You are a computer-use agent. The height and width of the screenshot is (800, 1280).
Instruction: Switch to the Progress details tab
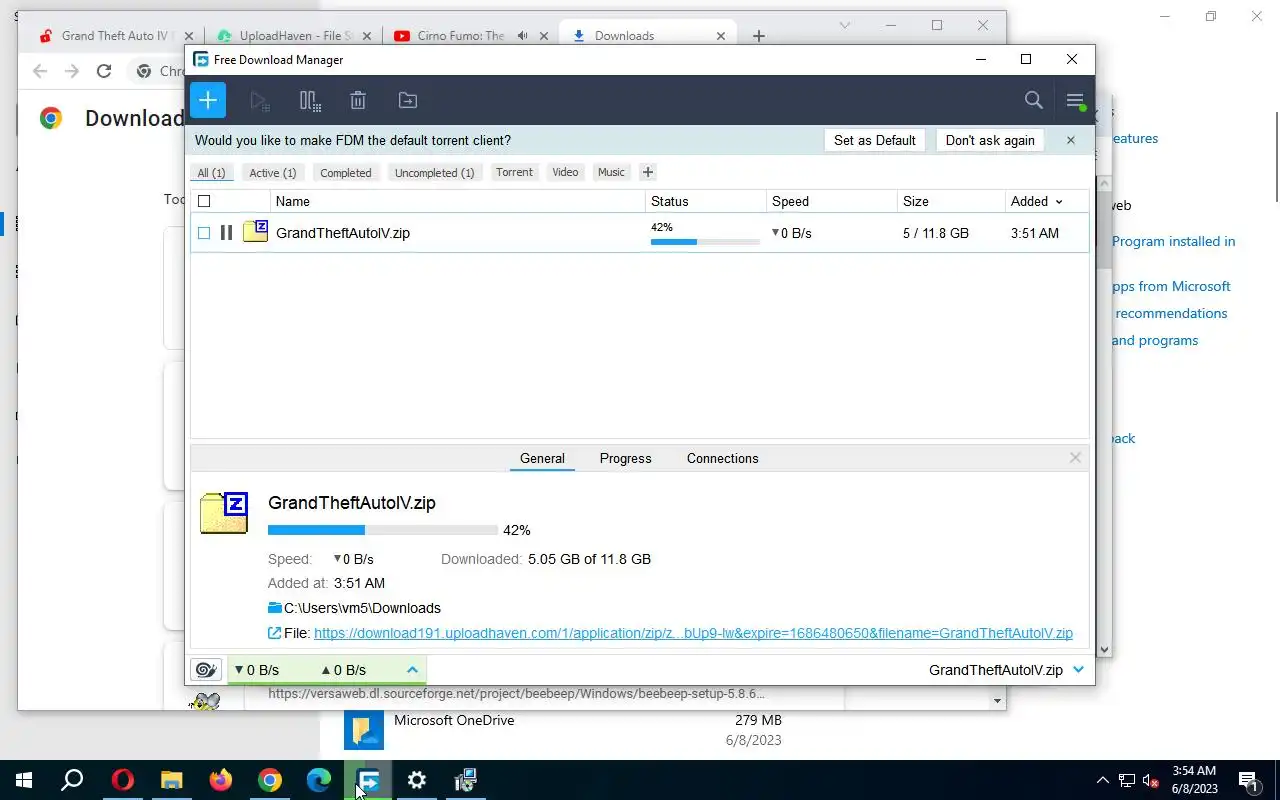point(625,458)
